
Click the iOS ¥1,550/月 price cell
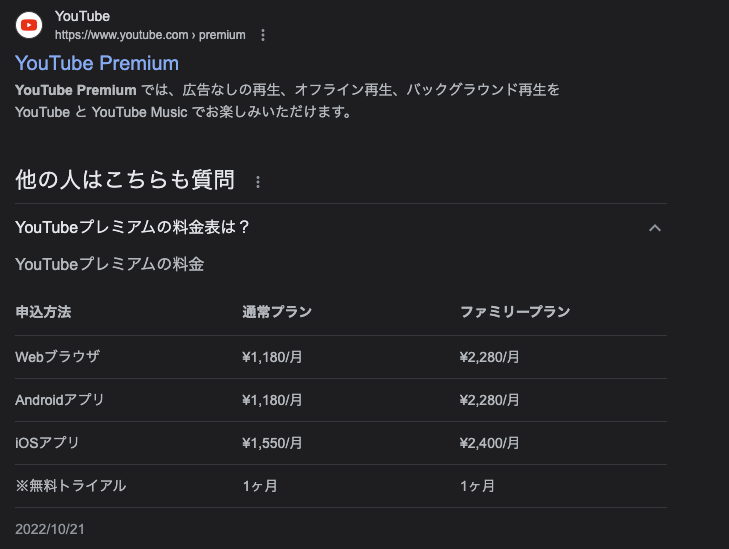272,443
